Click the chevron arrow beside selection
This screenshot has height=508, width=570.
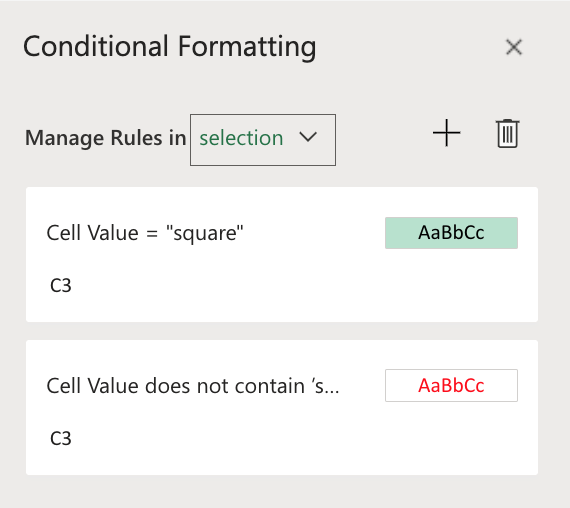point(308,137)
